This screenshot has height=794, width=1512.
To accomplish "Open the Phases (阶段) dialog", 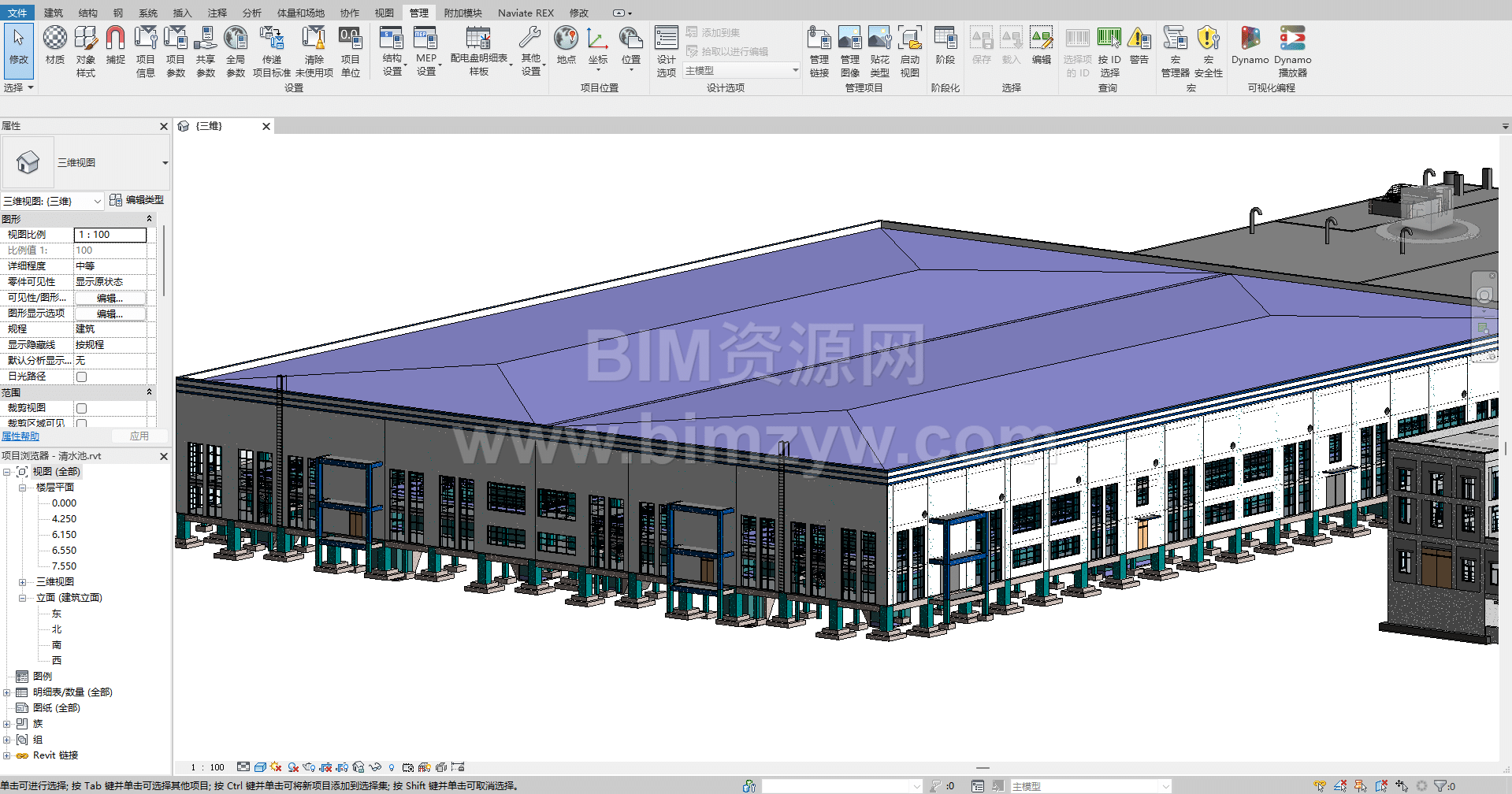I will click(945, 45).
